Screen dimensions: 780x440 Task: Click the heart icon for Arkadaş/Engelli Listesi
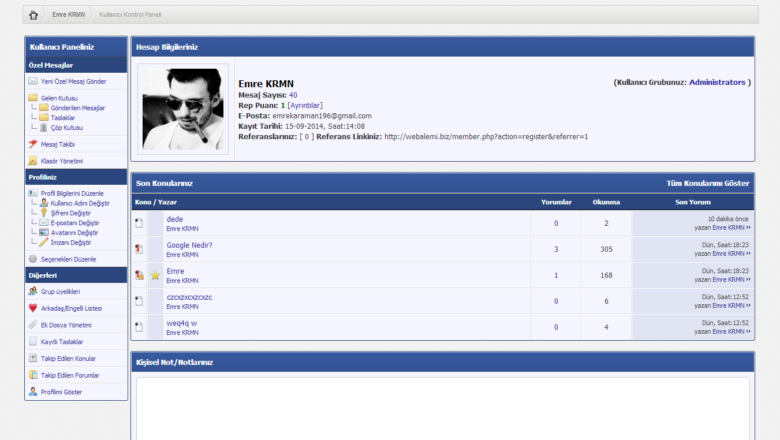33,308
